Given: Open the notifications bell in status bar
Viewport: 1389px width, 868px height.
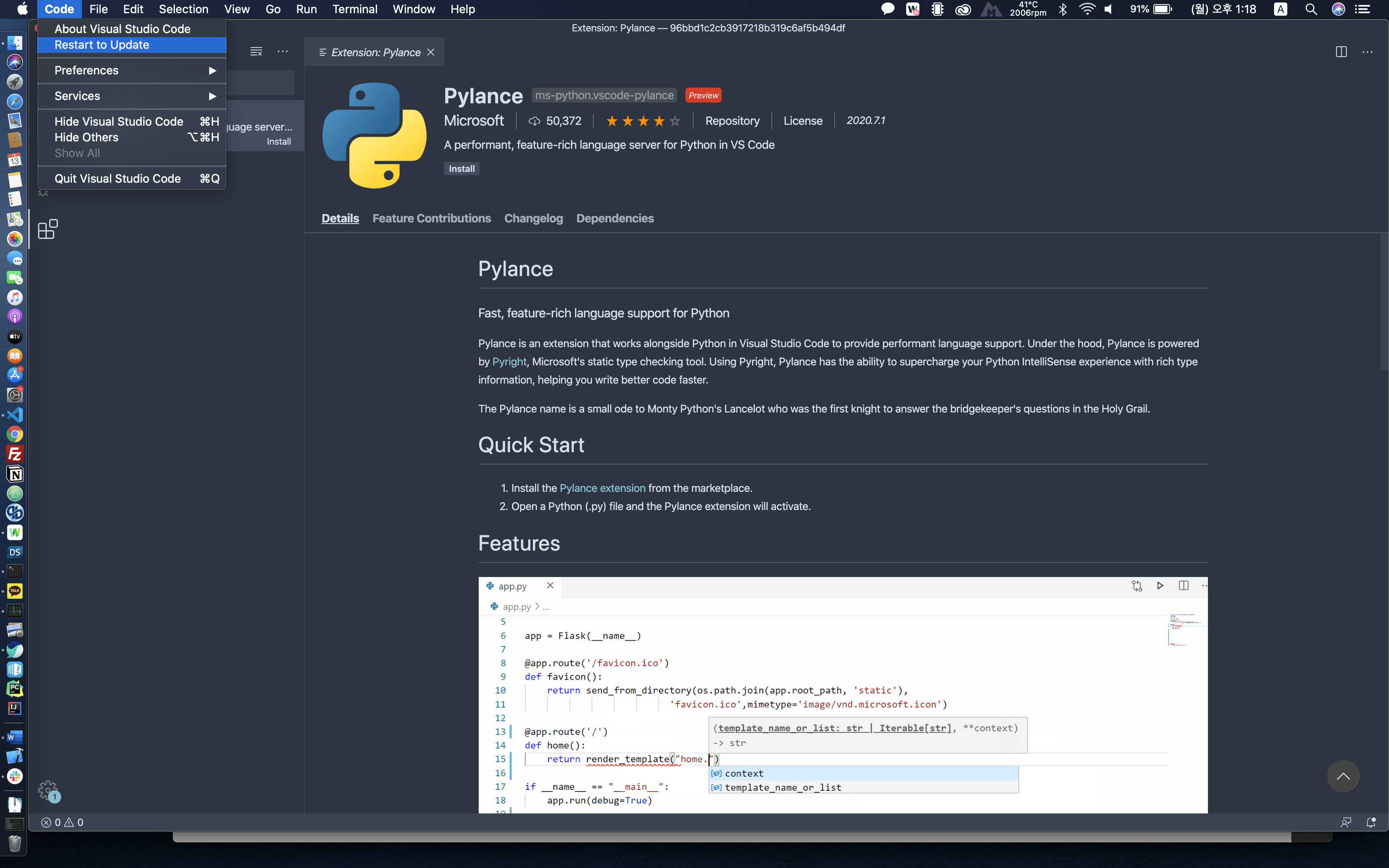Looking at the screenshot, I should (1371, 822).
